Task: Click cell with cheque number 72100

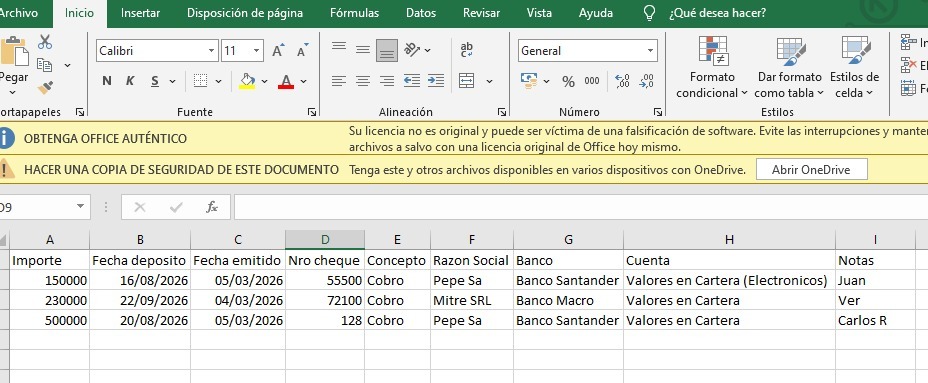Action: pos(325,300)
